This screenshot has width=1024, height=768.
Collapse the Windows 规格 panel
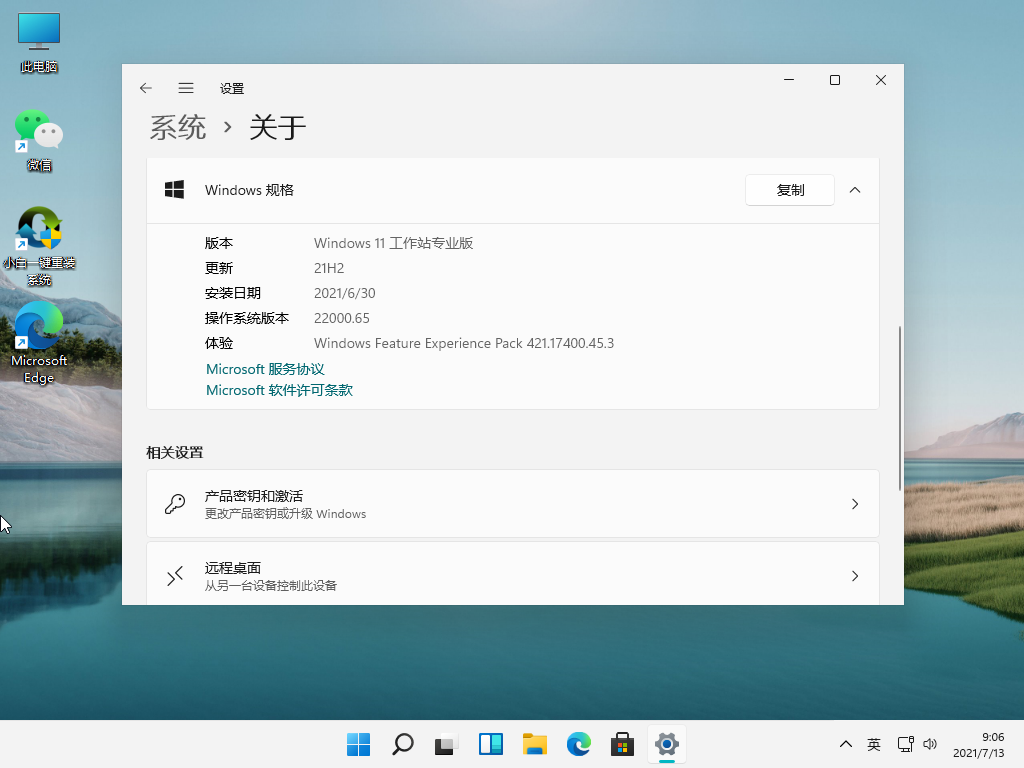coord(855,189)
